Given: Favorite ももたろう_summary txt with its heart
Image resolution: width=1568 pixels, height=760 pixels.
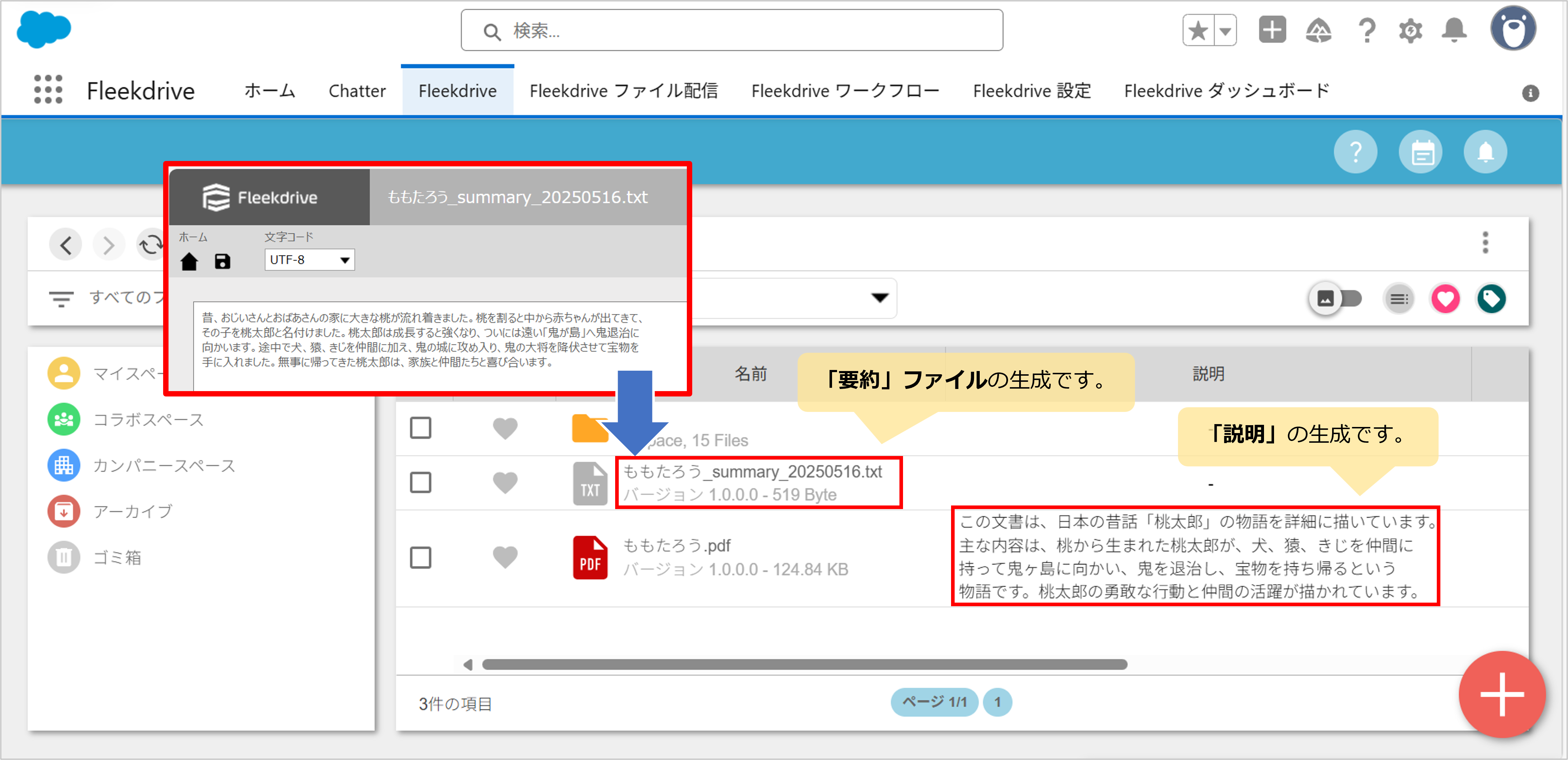Looking at the screenshot, I should coord(505,483).
